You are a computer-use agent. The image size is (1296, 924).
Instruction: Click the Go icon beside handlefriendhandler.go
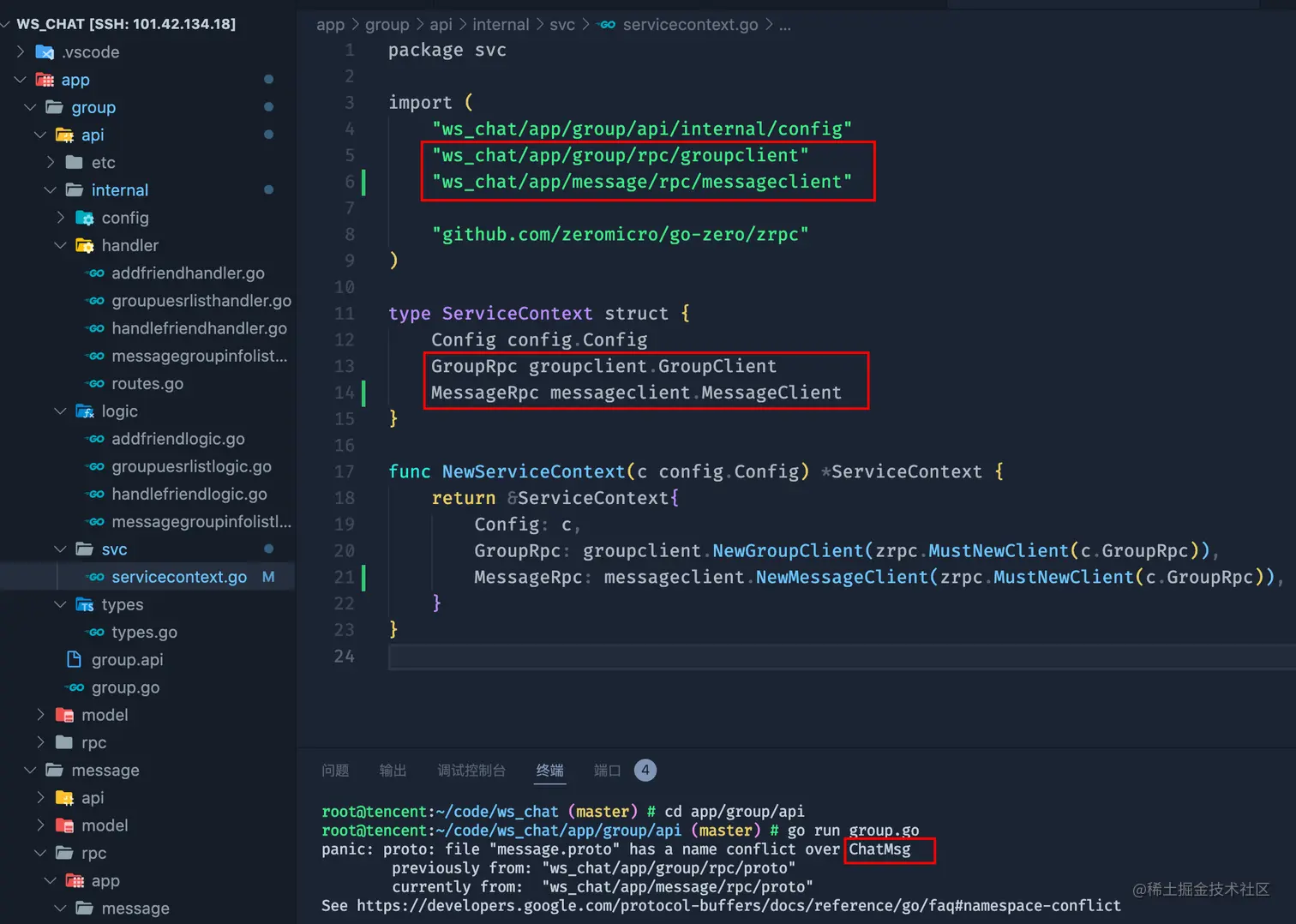pos(95,328)
